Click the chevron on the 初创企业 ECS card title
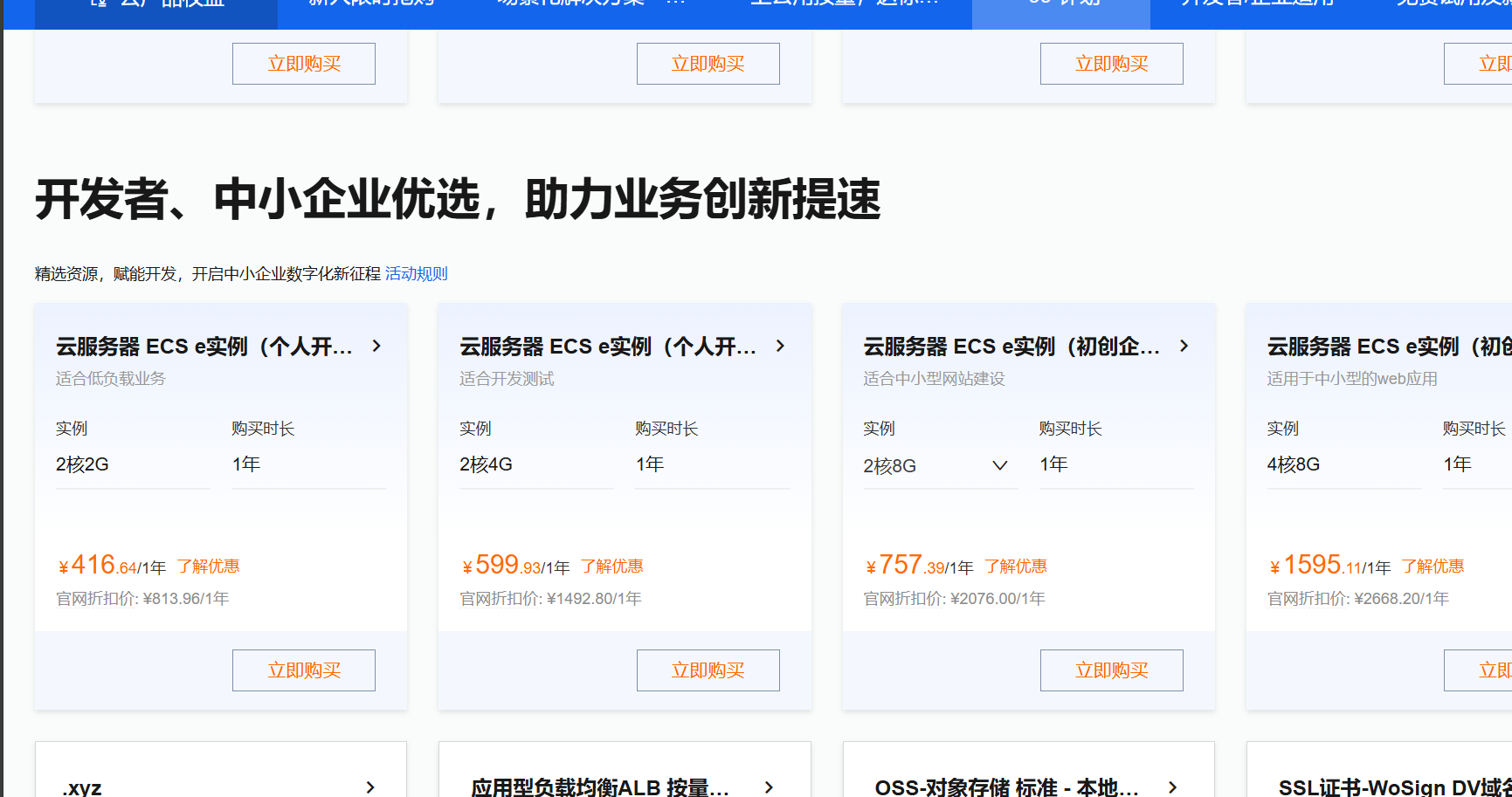Screen dimensions: 1512x797 tap(1184, 347)
